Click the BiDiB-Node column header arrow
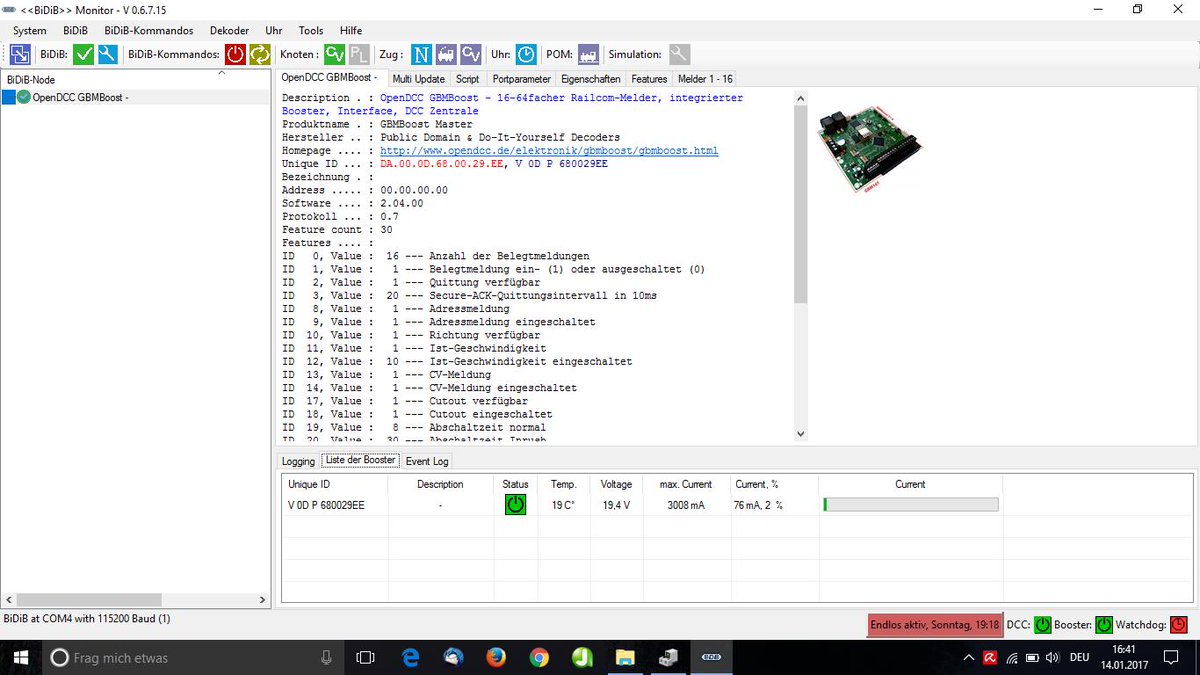Viewport: 1200px width, 675px height. (221, 72)
